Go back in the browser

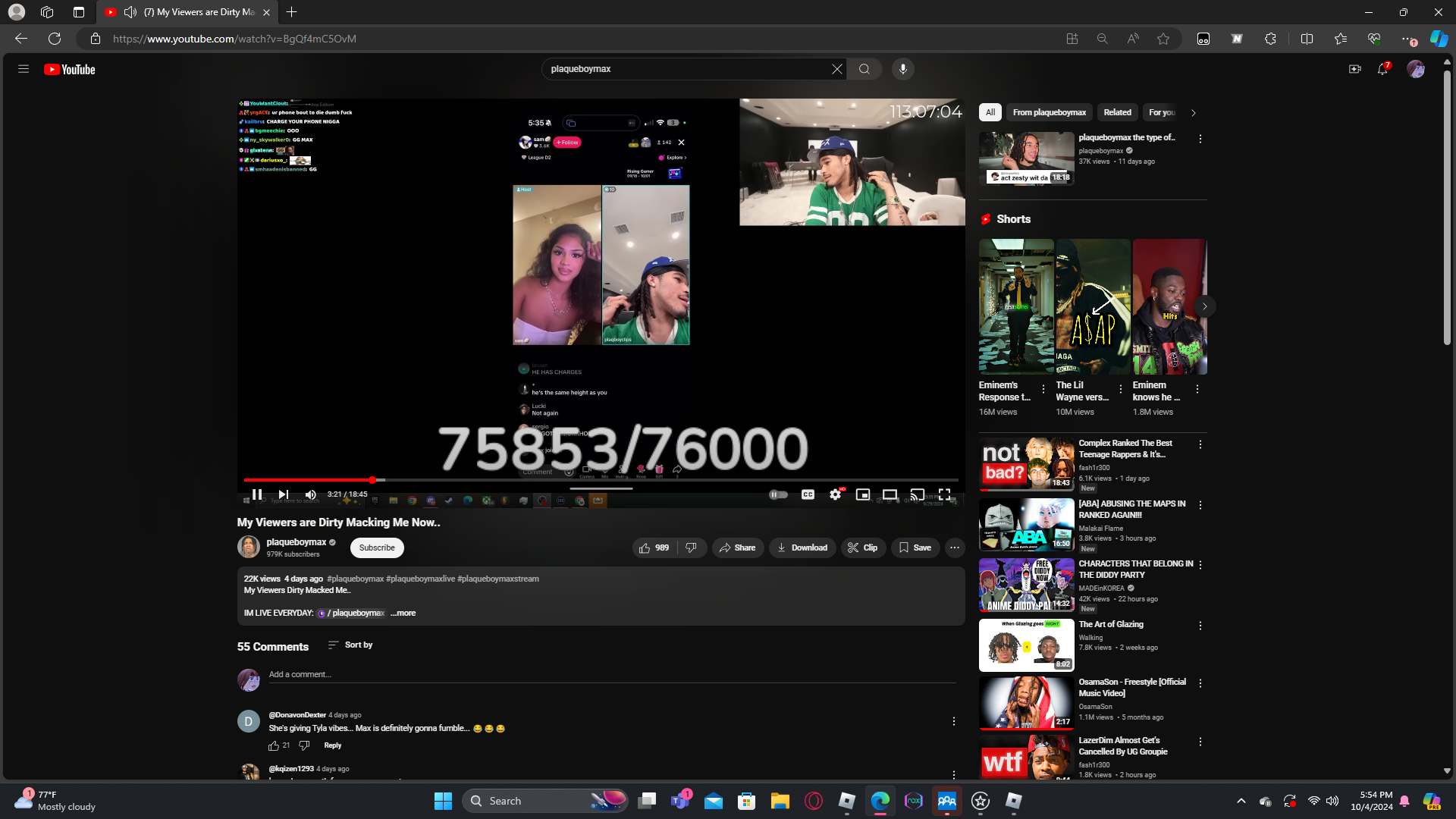tap(21, 39)
